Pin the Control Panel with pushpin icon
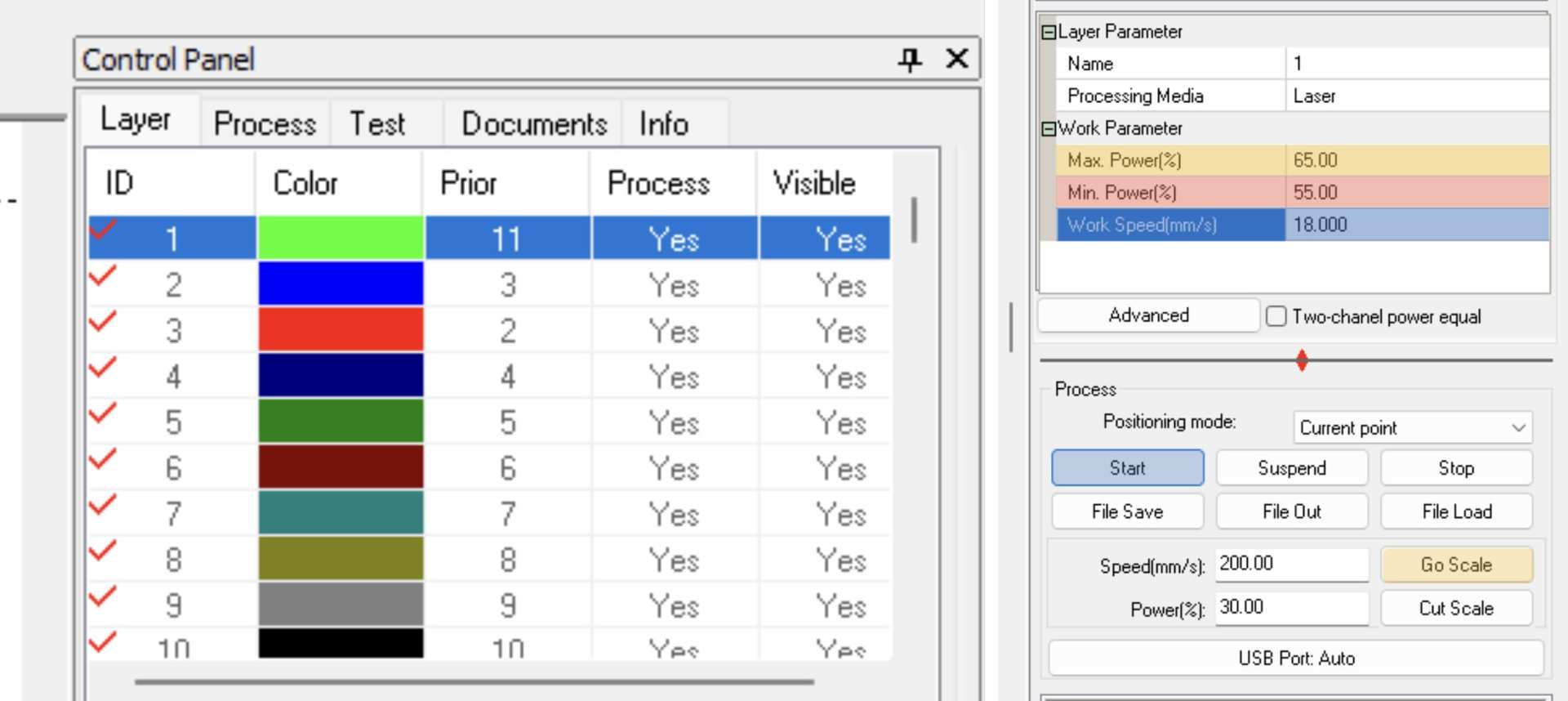 910,59
